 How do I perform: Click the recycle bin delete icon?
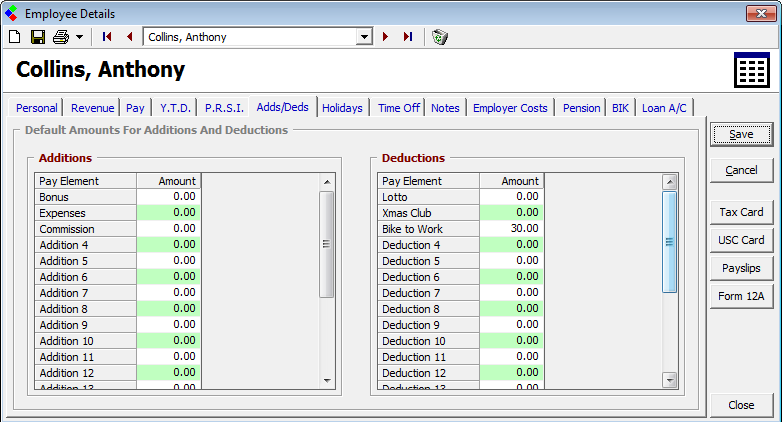coord(439,37)
